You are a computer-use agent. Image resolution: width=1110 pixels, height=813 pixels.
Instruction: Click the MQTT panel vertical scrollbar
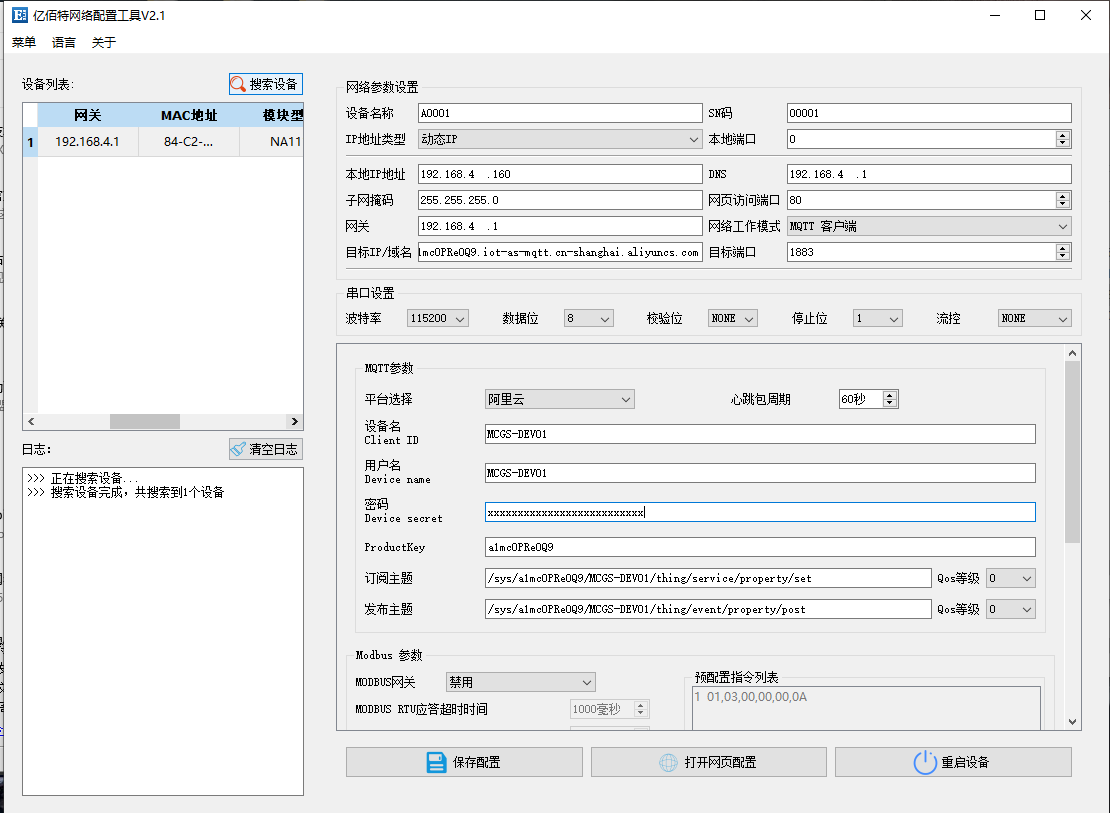(x=1073, y=450)
